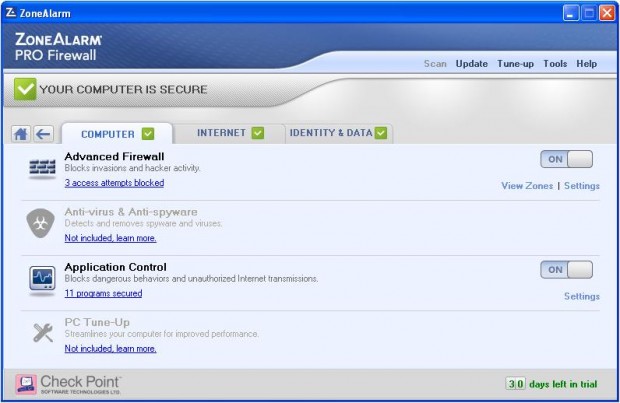This screenshot has height=403, width=620.
Task: Click the ZoneAlarm title bar icon
Action: click(11, 13)
